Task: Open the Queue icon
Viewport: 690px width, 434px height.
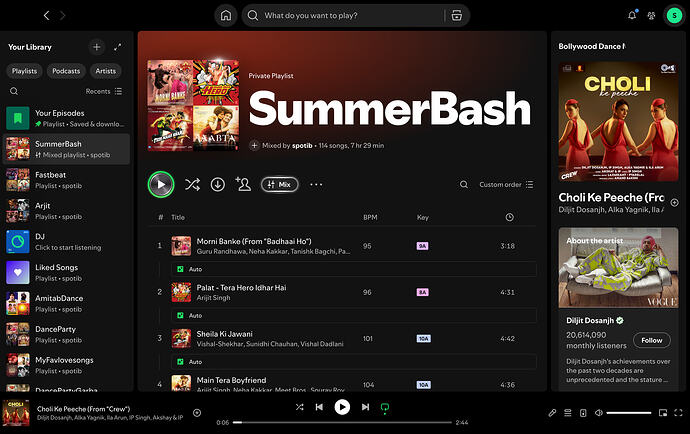Action: pyautogui.click(x=568, y=413)
